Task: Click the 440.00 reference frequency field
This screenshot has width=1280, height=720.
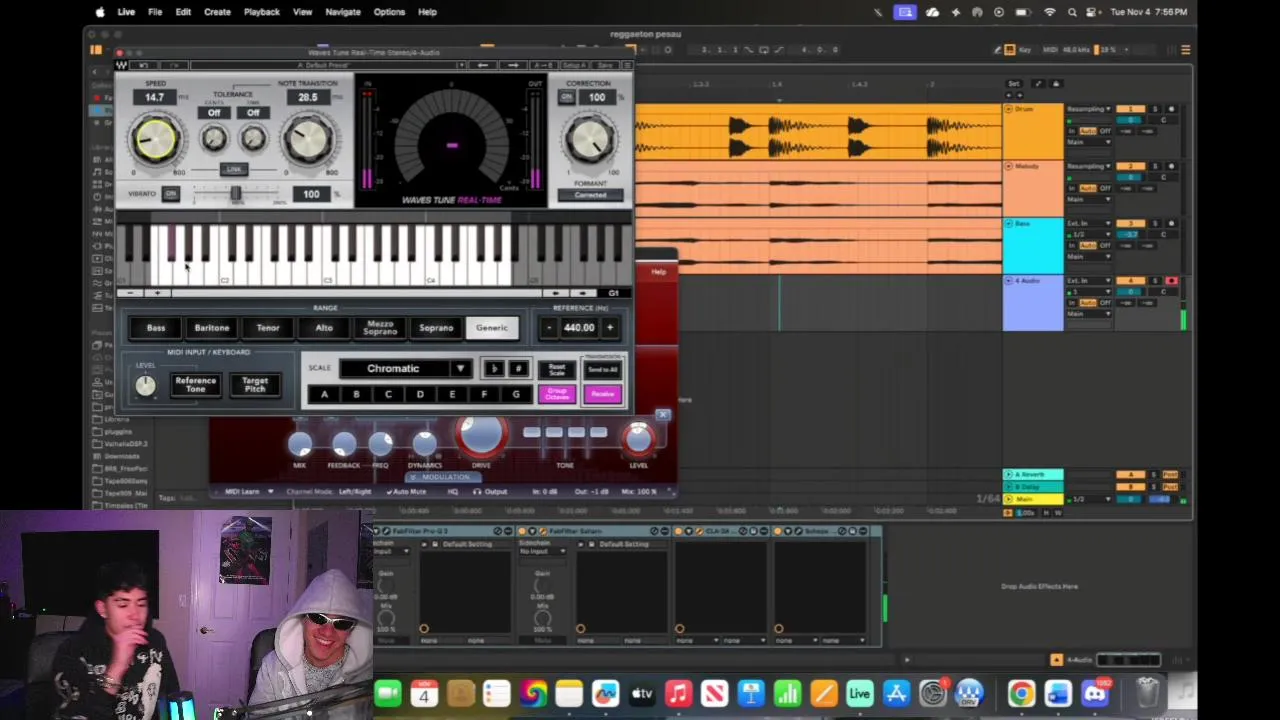Action: pos(579,327)
